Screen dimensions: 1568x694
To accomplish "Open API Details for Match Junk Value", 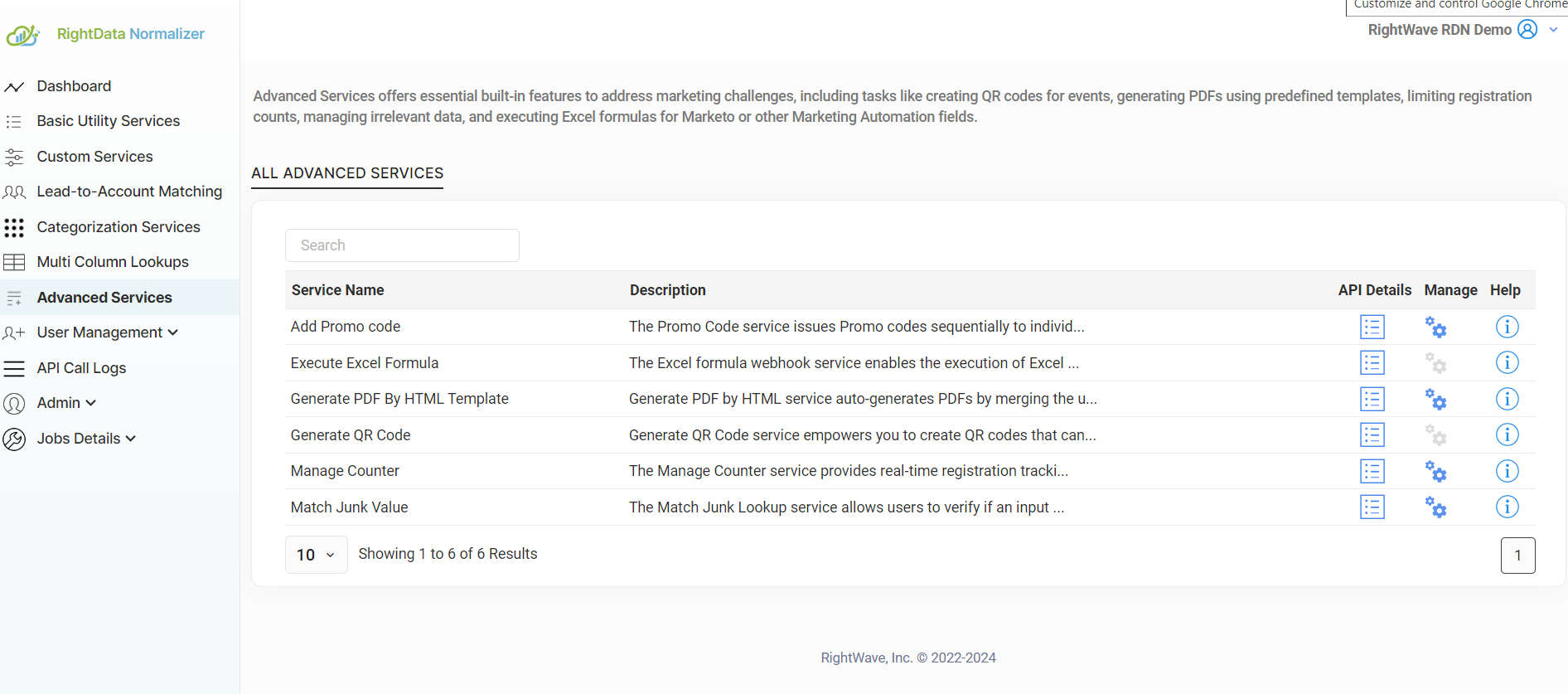I will coord(1372,507).
